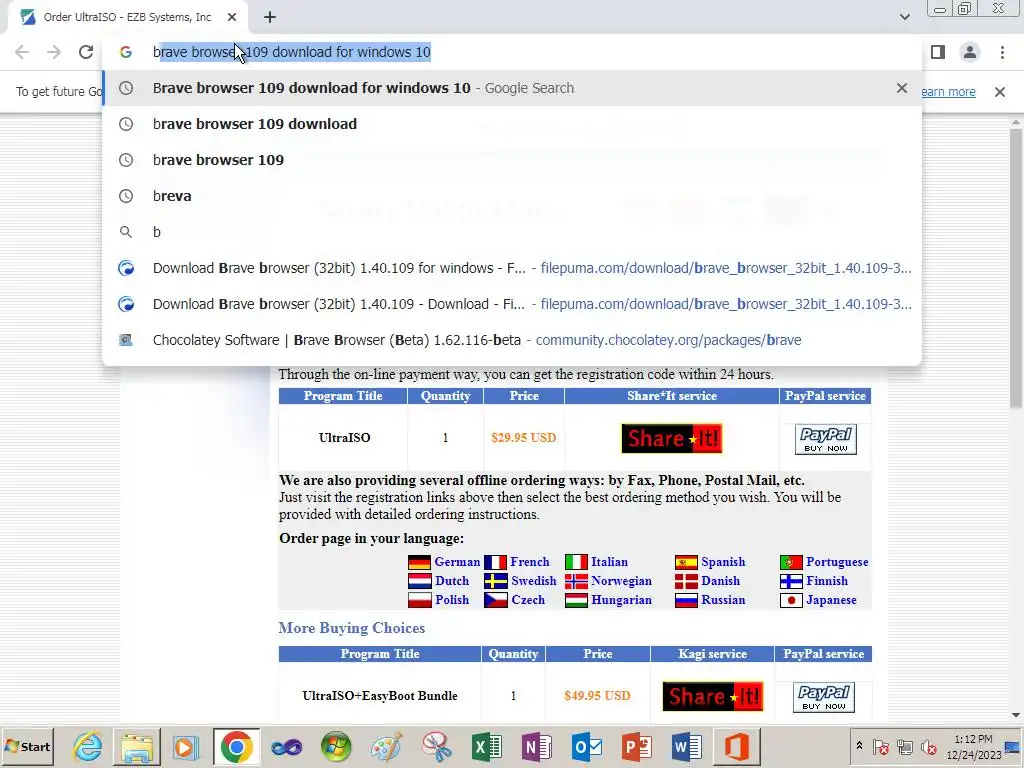Open the German order page link

[456, 562]
